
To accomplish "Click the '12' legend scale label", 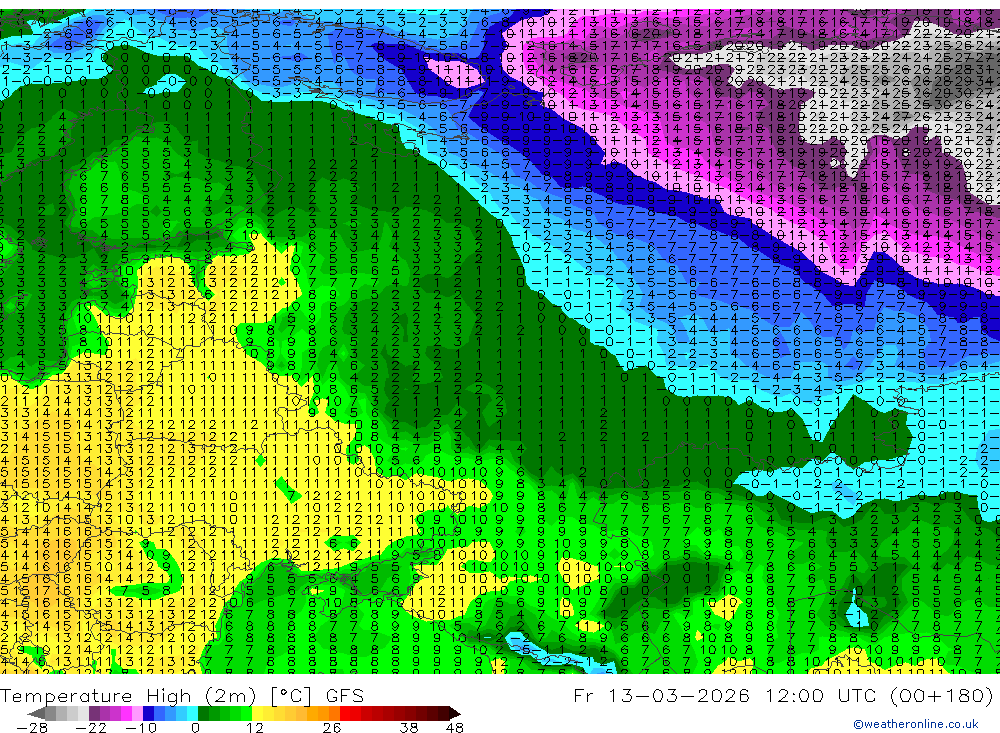I will 255,727.
